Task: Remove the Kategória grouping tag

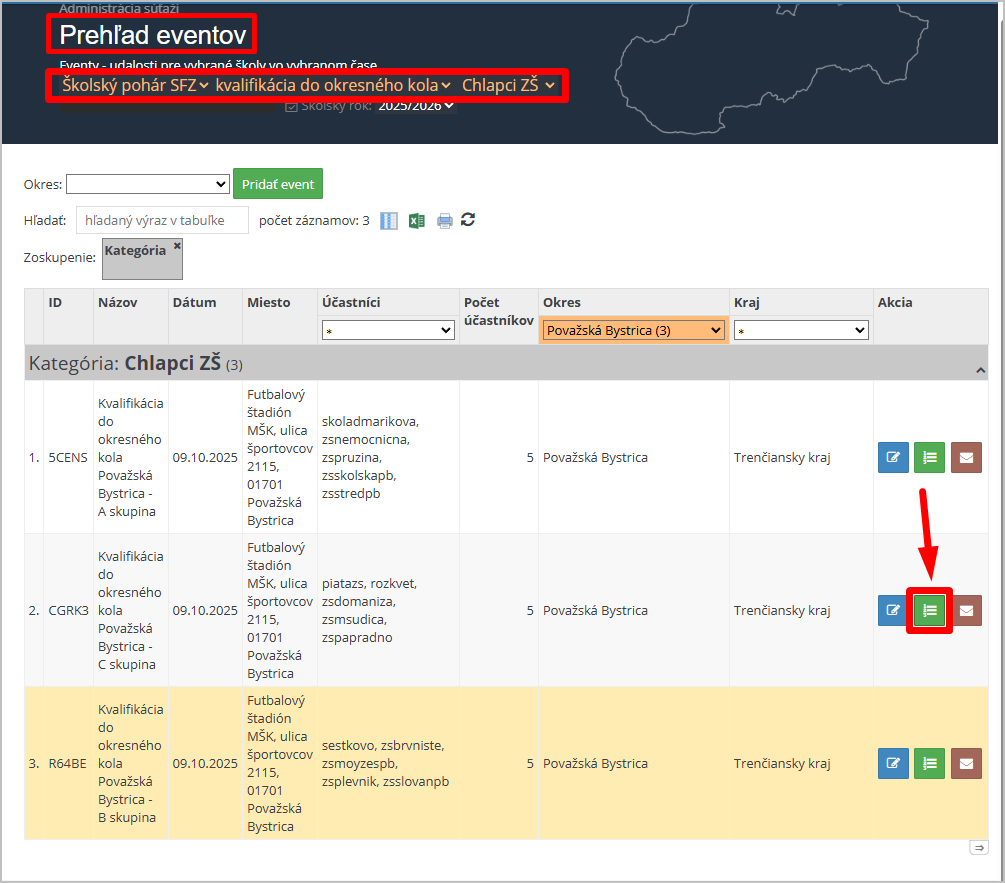Action: [x=177, y=245]
